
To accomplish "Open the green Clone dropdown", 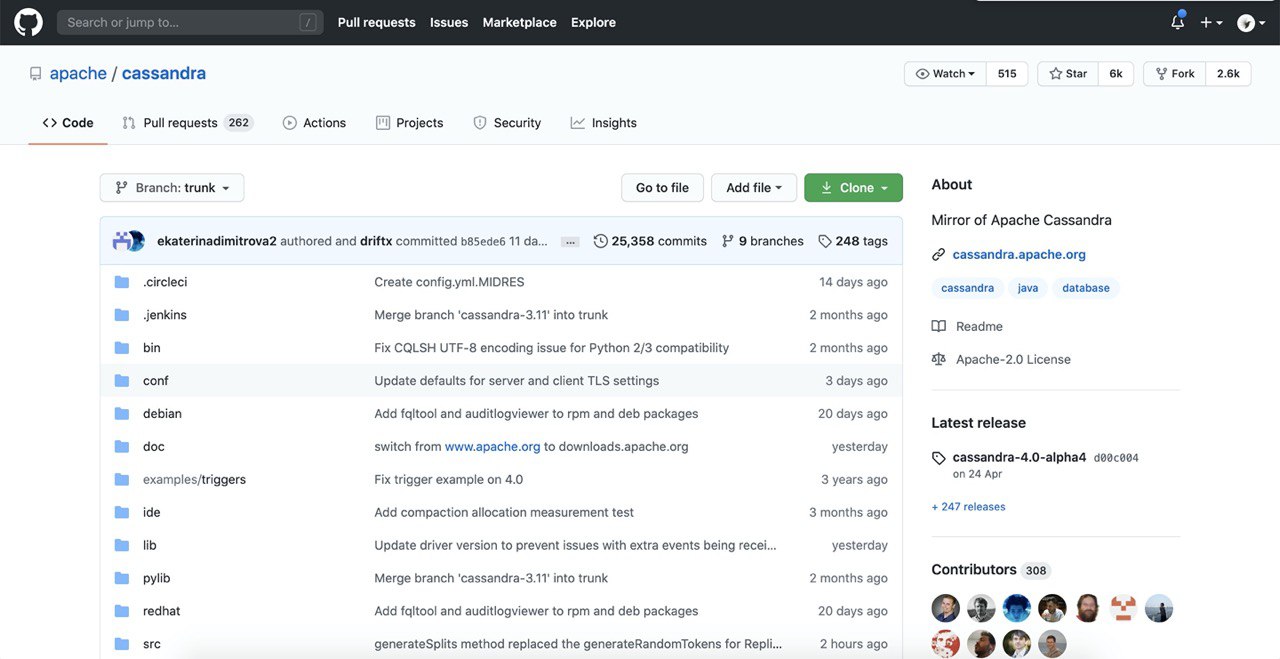I will point(853,188).
